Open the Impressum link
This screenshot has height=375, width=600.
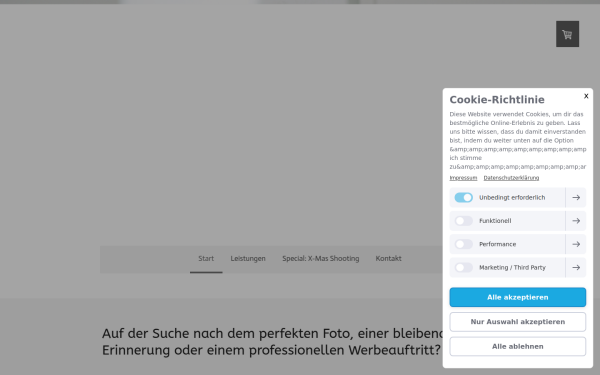463,178
